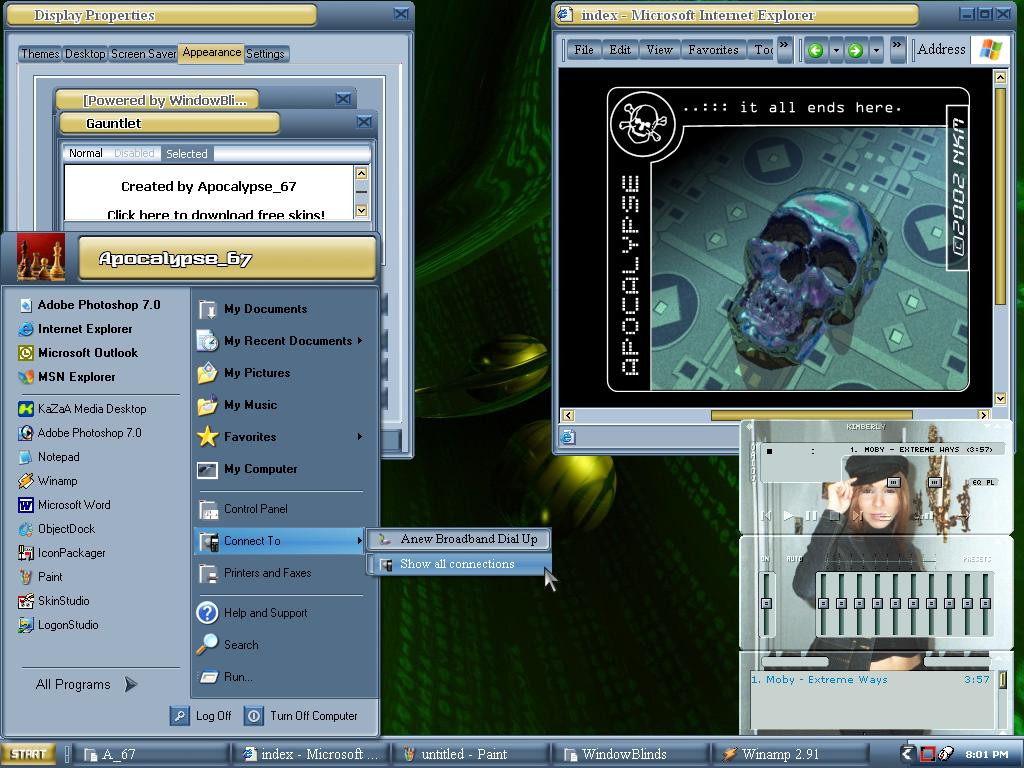Viewport: 1024px width, 768px height.
Task: Open IE's Favorites menu in menu bar
Action: 713,50
